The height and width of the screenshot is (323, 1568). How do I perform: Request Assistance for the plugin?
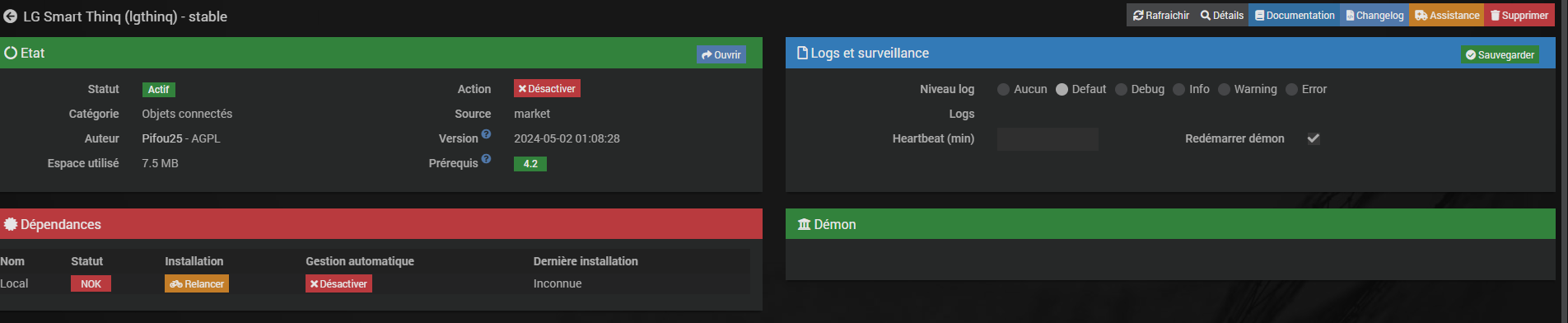click(1447, 16)
